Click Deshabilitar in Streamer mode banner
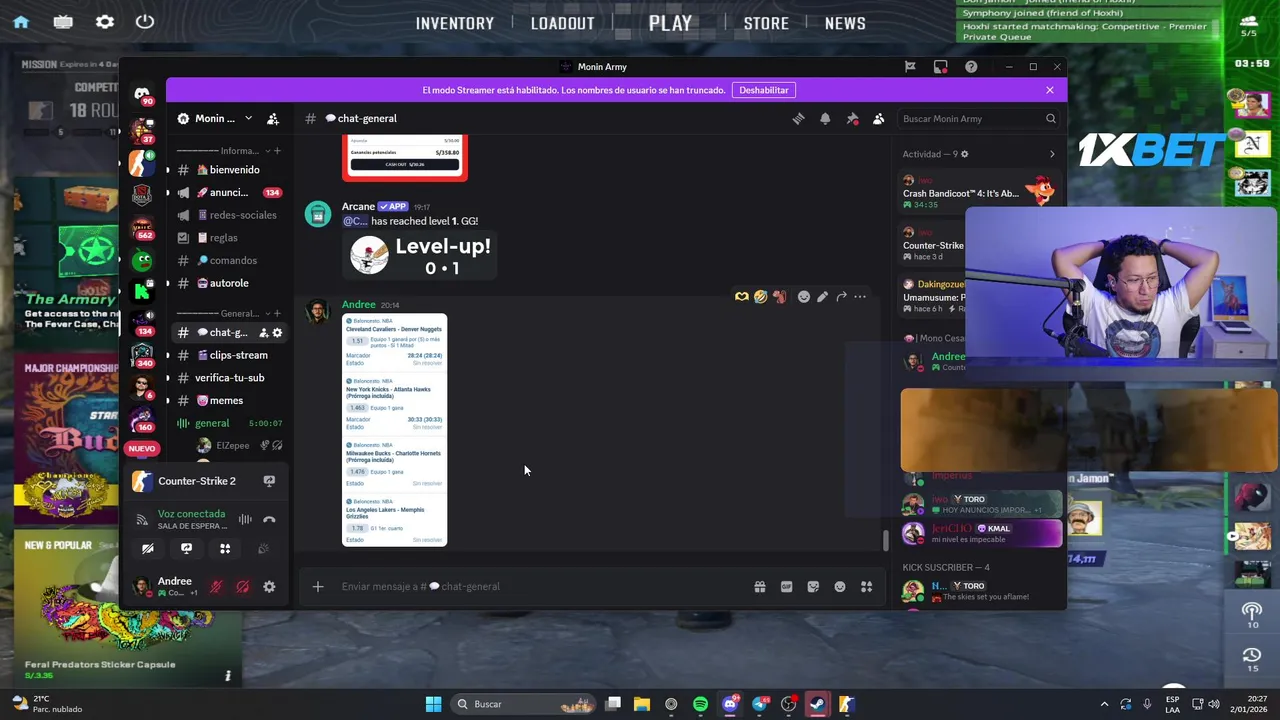This screenshot has width=1280, height=720. click(x=764, y=90)
